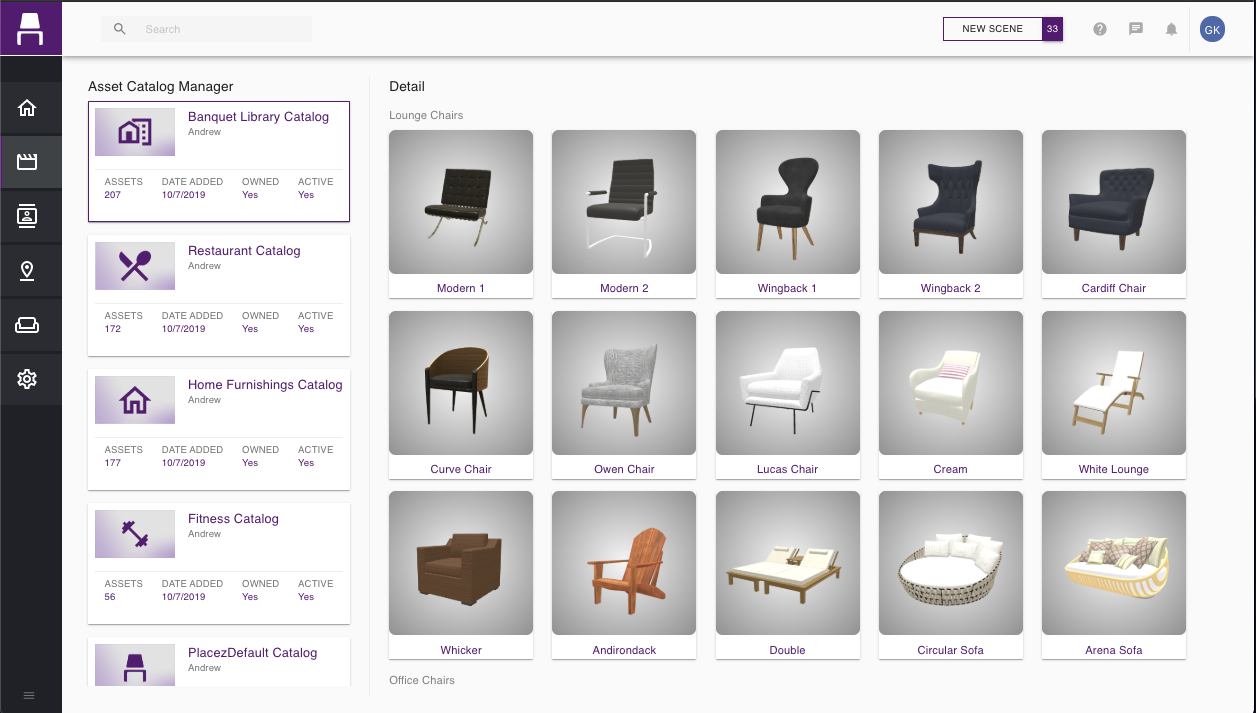Open the Restaurant Catalog title
This screenshot has height=713, width=1256.
(244, 251)
